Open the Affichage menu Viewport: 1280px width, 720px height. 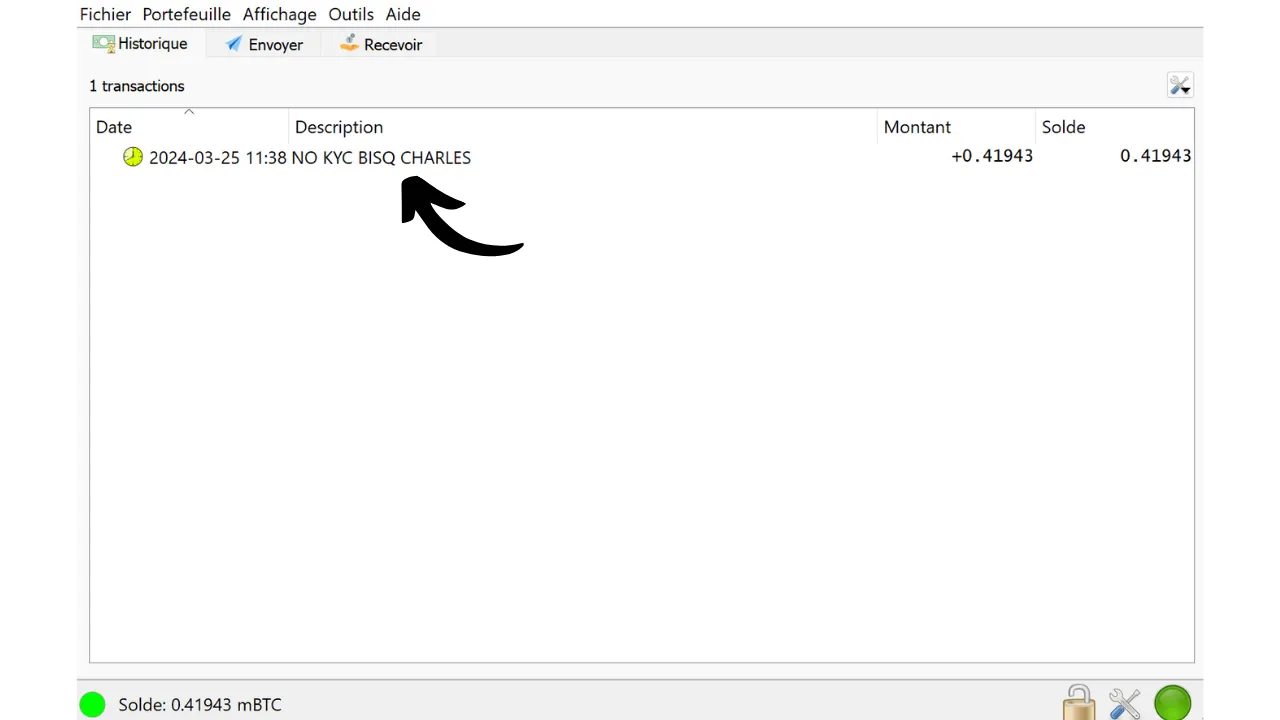click(279, 14)
